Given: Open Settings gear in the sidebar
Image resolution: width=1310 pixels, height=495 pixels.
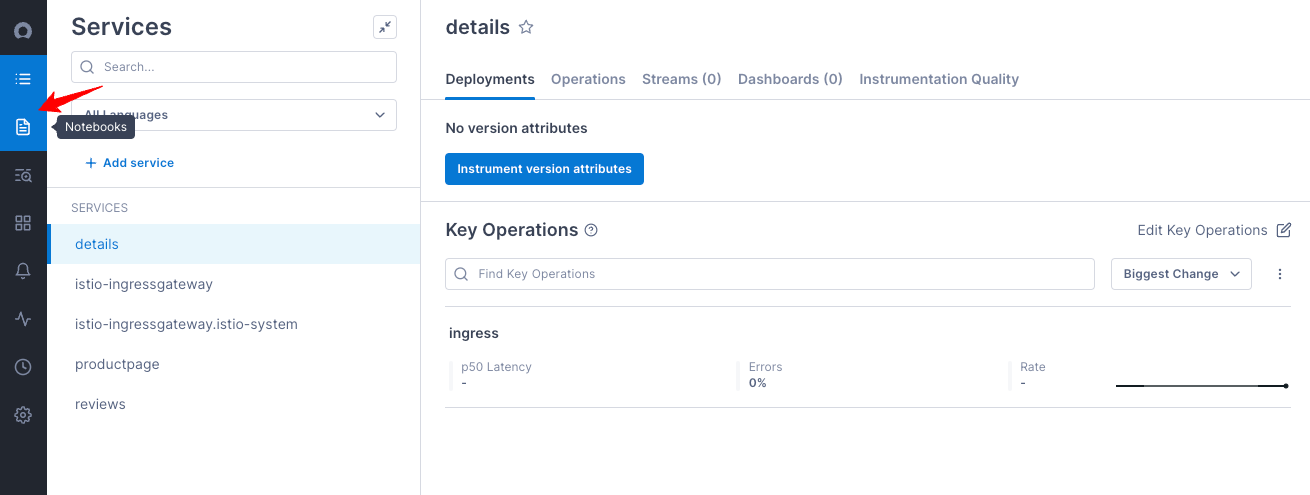Looking at the screenshot, I should (x=23, y=415).
